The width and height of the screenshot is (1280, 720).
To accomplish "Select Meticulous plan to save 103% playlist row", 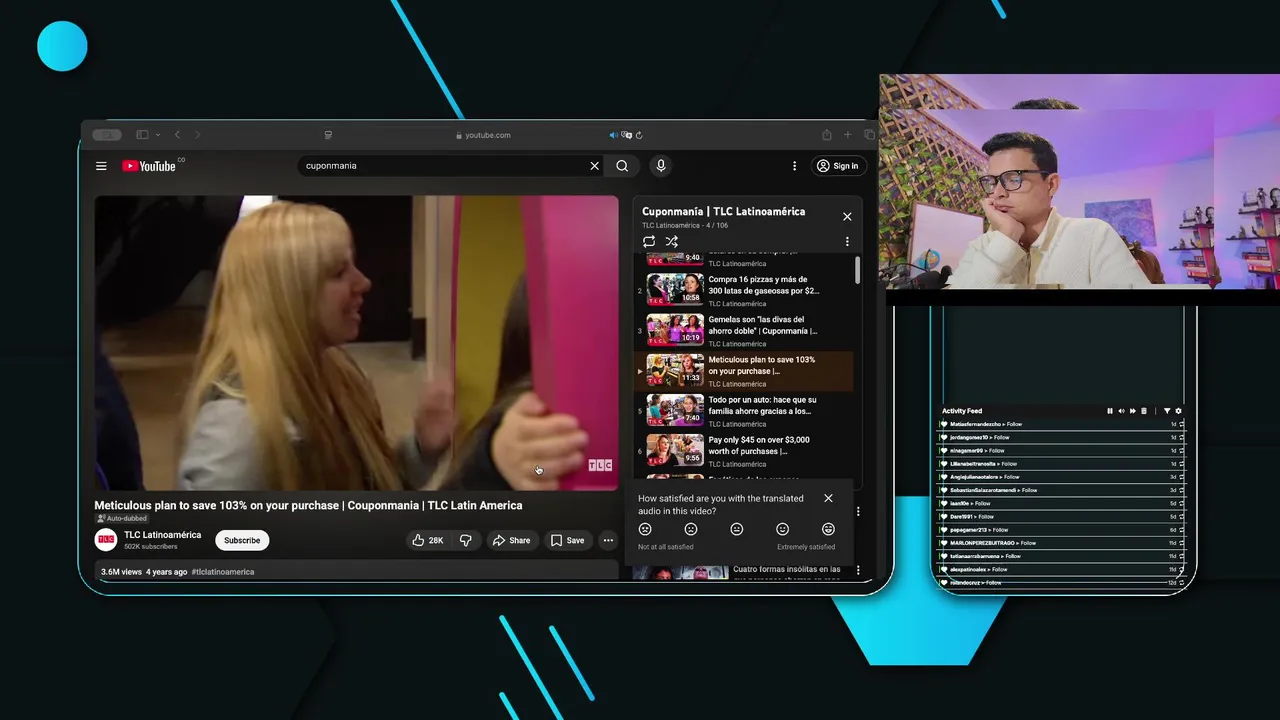I will [744, 371].
